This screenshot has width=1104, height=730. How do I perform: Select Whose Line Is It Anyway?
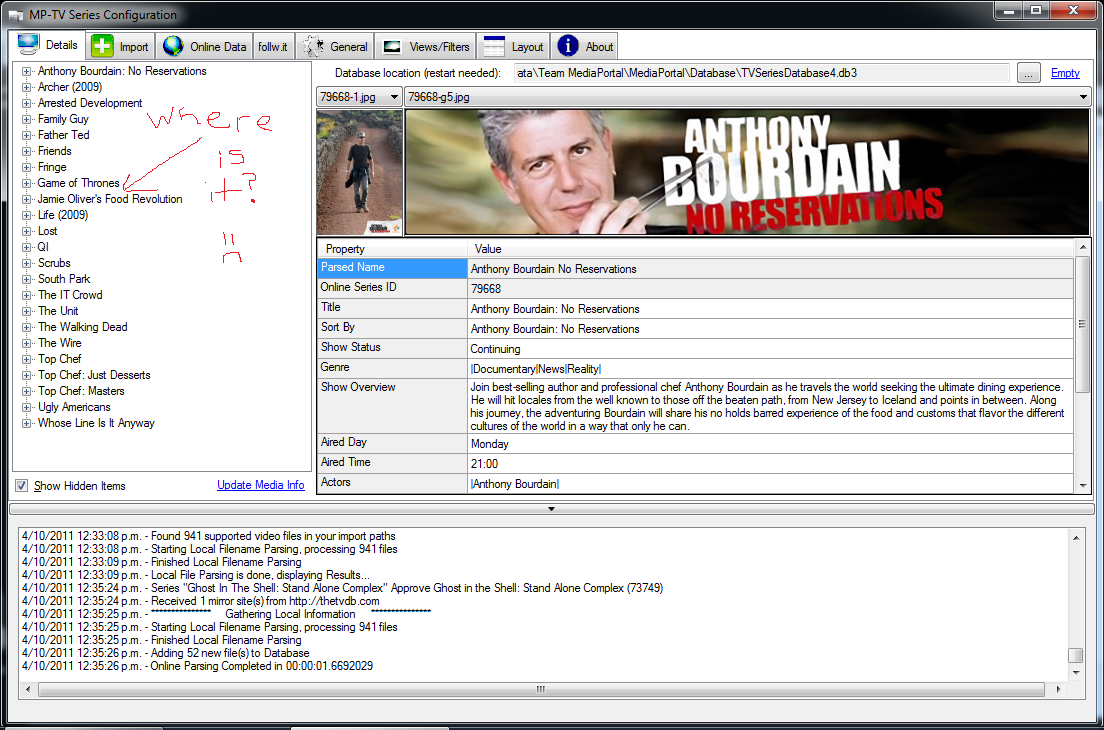96,423
